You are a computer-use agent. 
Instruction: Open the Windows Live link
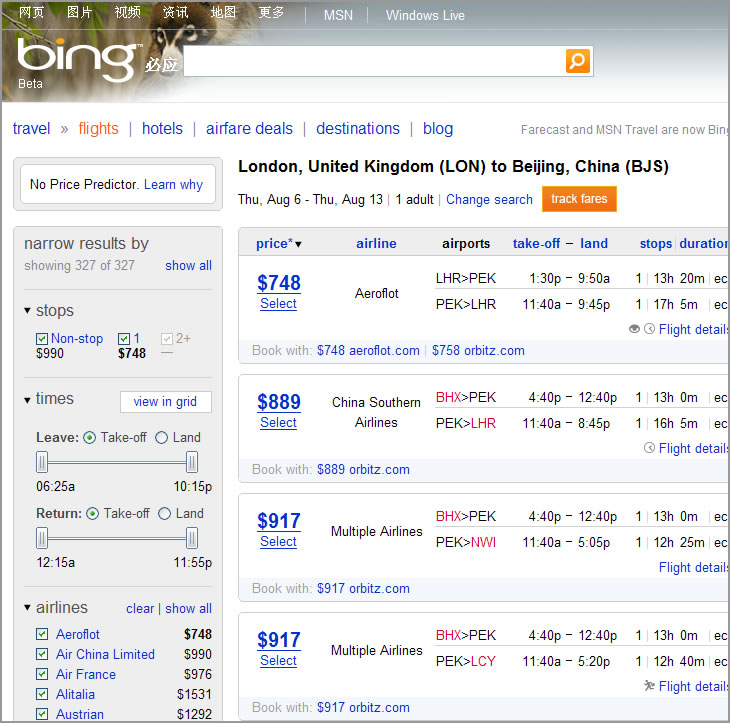coord(425,15)
